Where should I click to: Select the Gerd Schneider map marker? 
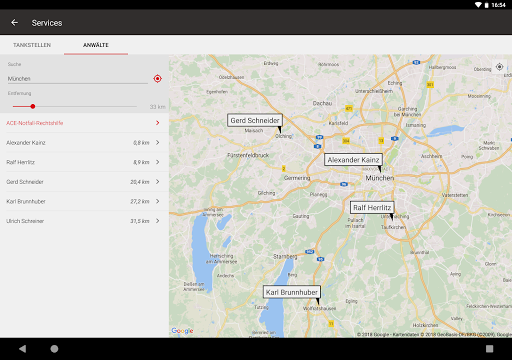[x=255, y=121]
